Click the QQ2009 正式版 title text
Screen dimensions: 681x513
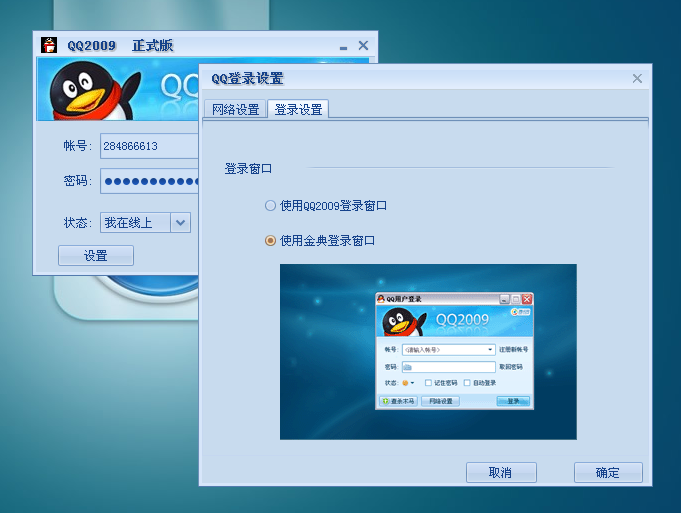(x=120, y=45)
